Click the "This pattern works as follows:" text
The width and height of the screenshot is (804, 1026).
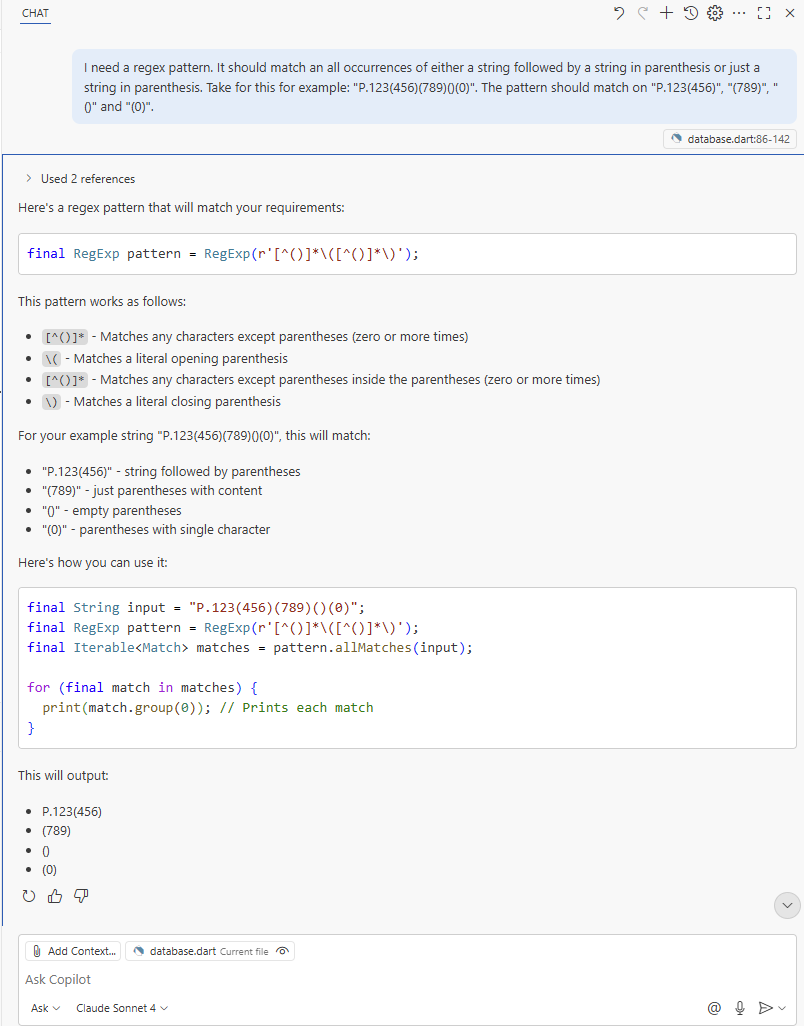pos(102,302)
